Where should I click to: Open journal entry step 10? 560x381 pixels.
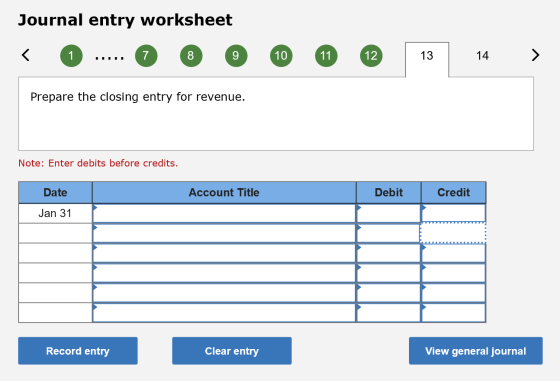point(281,56)
